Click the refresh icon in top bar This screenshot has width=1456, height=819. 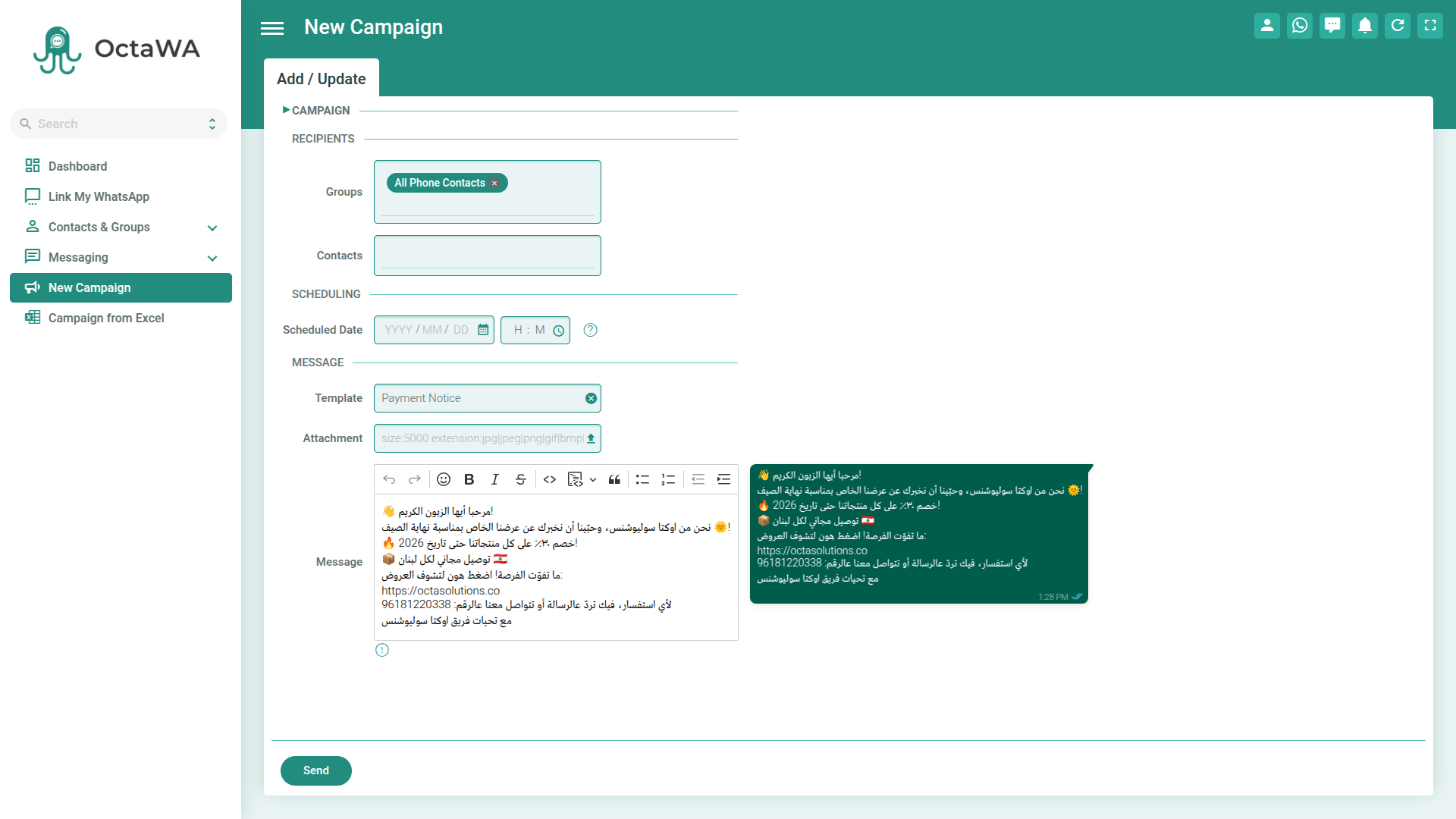tap(1398, 26)
